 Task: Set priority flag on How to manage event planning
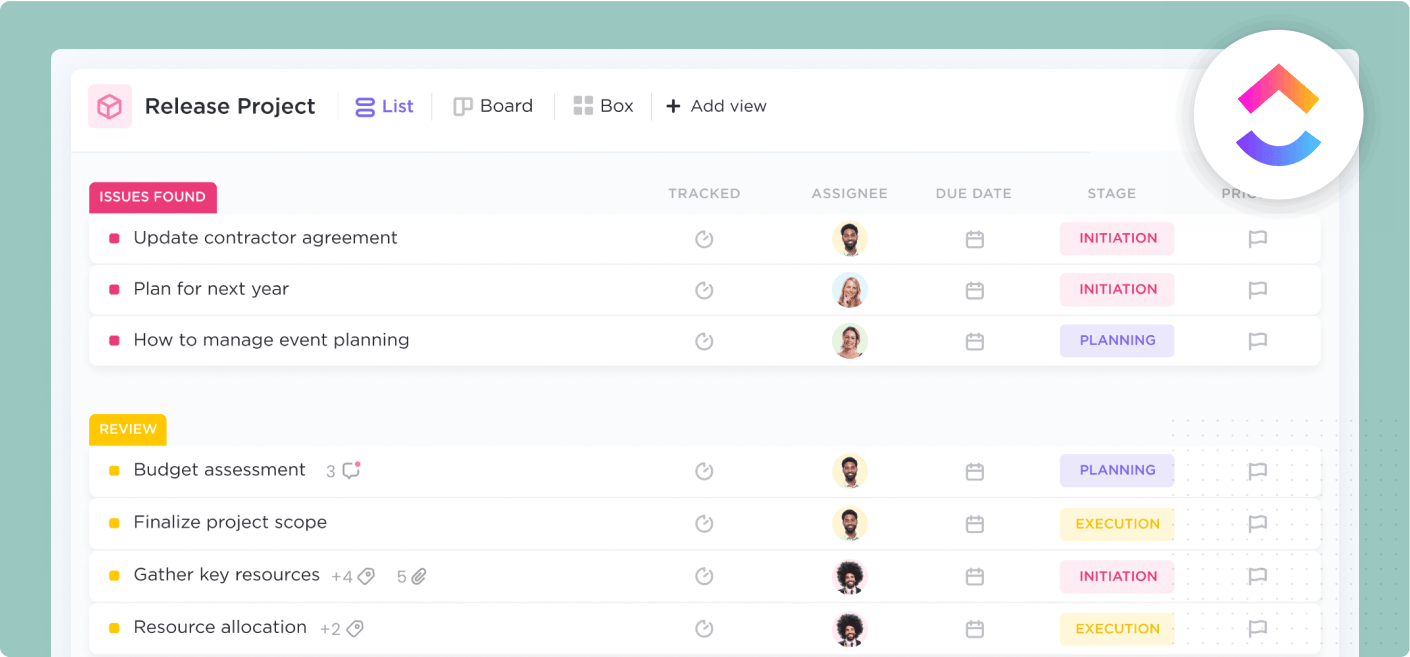tap(1257, 341)
